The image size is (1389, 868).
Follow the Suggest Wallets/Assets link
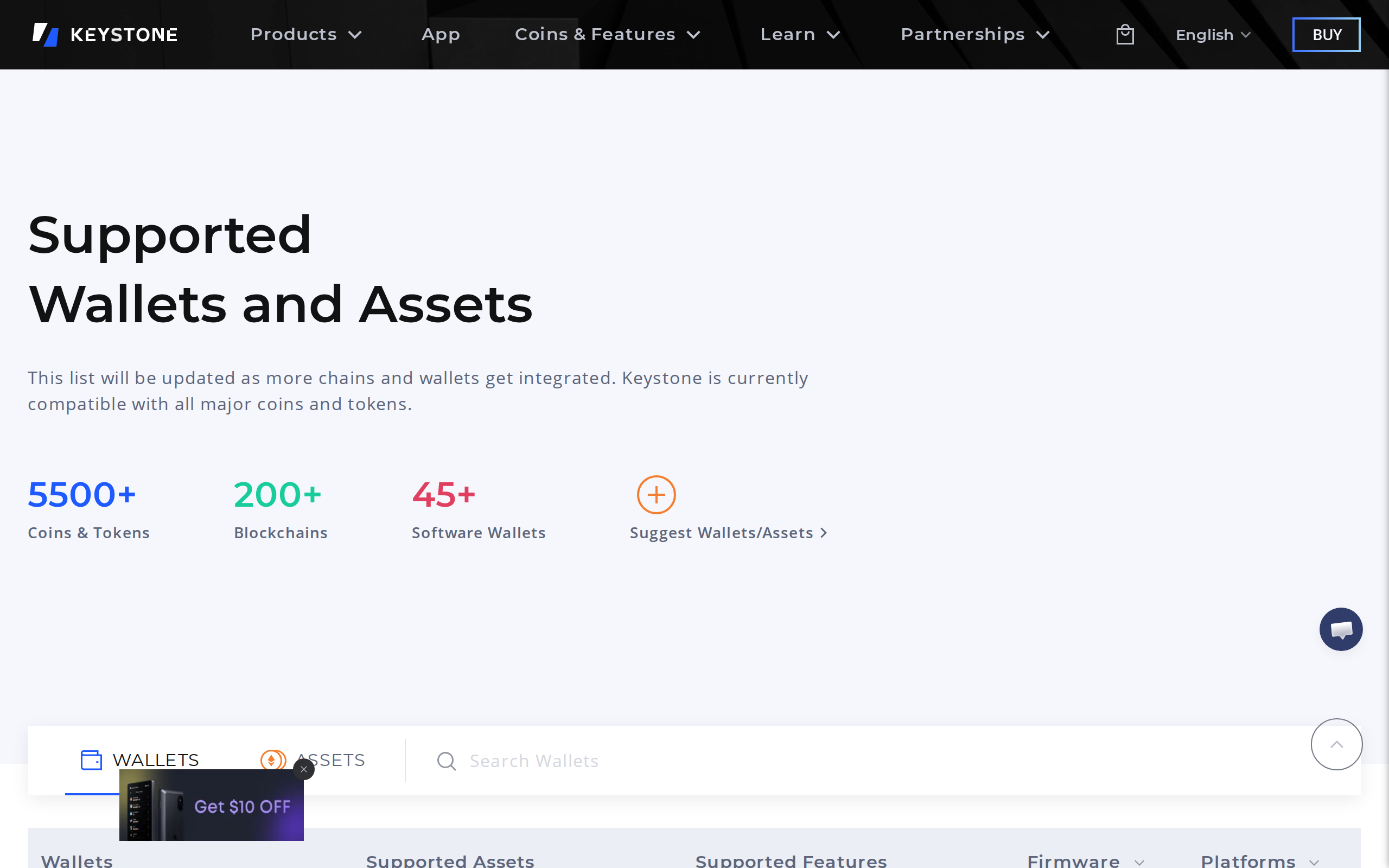tap(728, 533)
